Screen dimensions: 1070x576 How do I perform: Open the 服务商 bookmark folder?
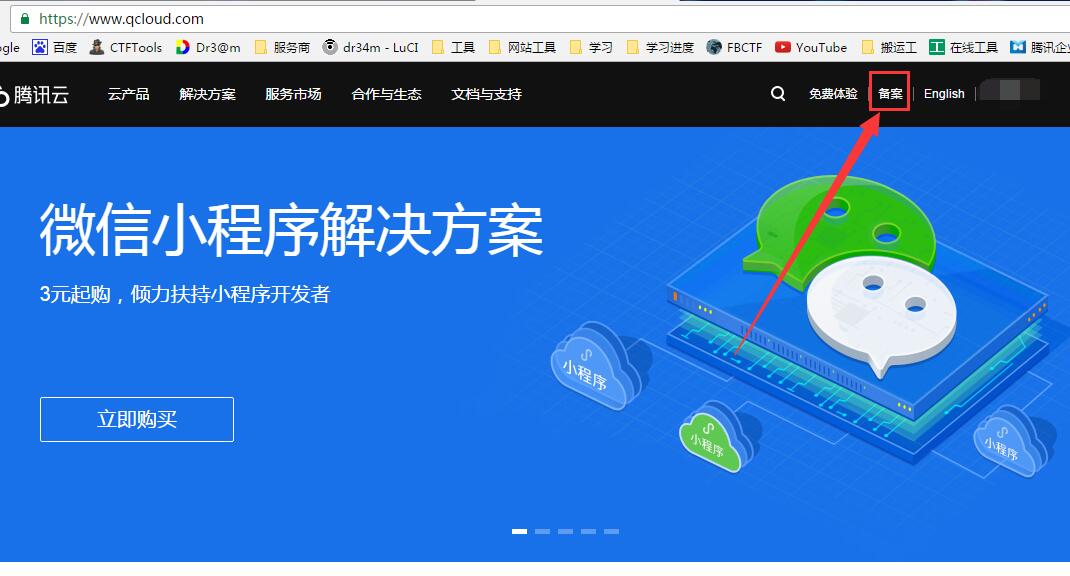coord(282,47)
